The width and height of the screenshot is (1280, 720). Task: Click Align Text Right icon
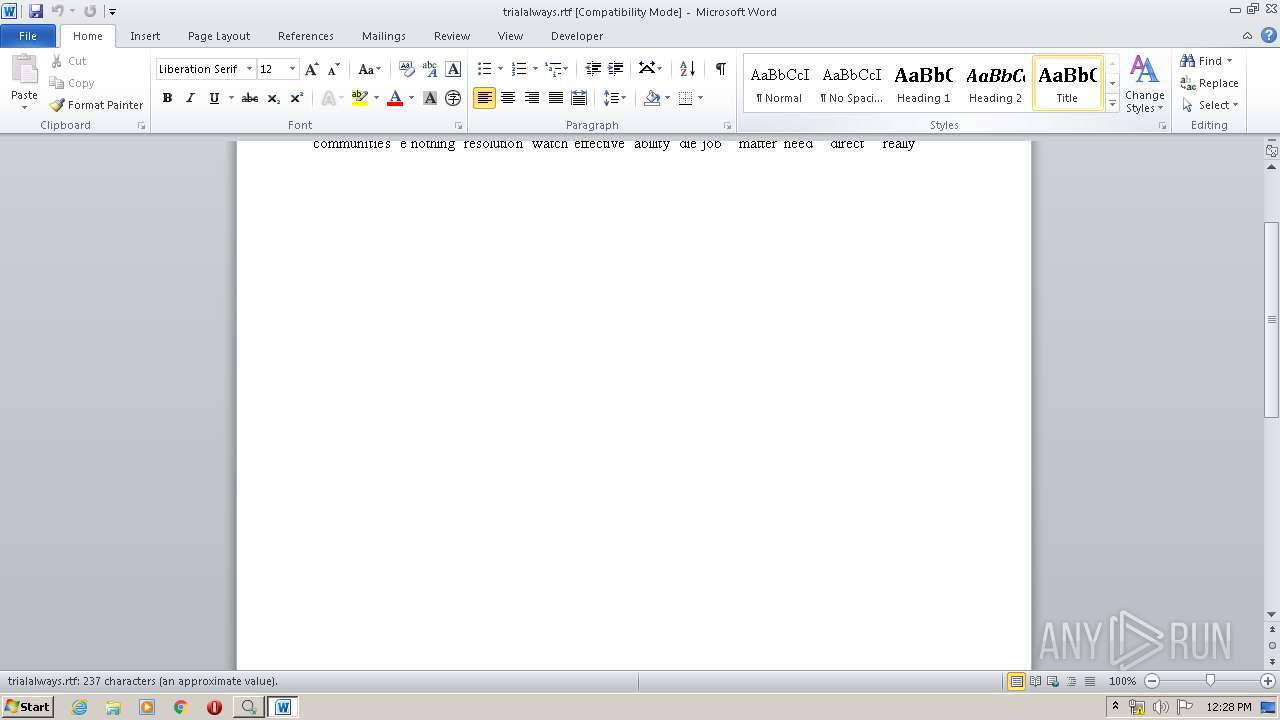tap(532, 98)
